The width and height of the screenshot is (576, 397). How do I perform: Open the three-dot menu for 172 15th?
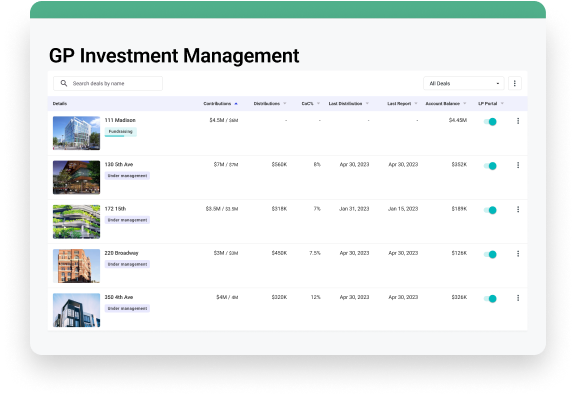click(x=518, y=209)
